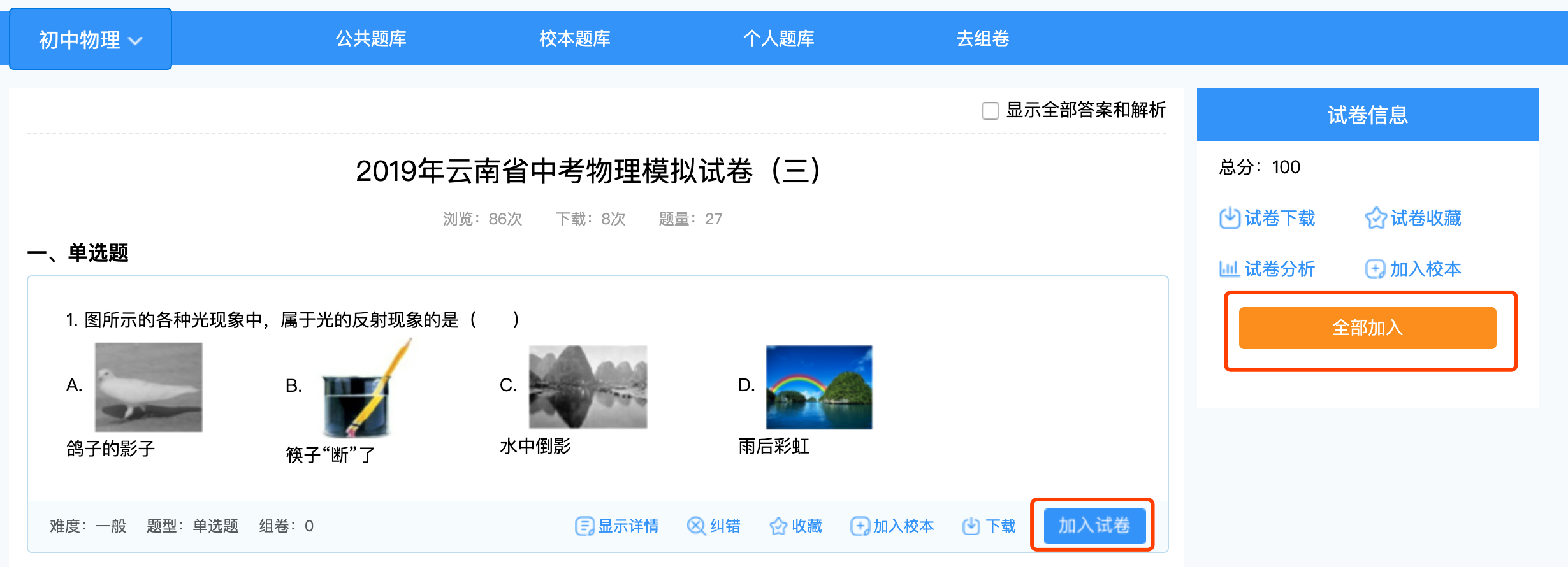The width and height of the screenshot is (1568, 567).
Task: Click the 收藏 star icon for question 1
Action: (778, 526)
